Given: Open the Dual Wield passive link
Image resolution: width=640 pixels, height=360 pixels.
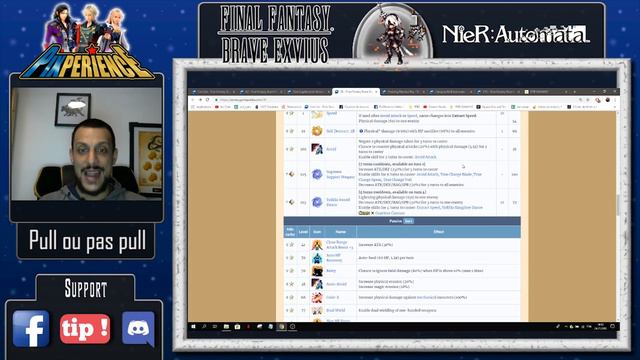Looking at the screenshot, I should click(x=336, y=311).
